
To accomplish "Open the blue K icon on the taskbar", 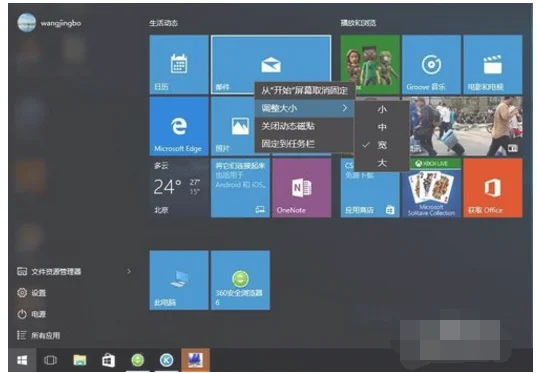I will click(x=166, y=360).
